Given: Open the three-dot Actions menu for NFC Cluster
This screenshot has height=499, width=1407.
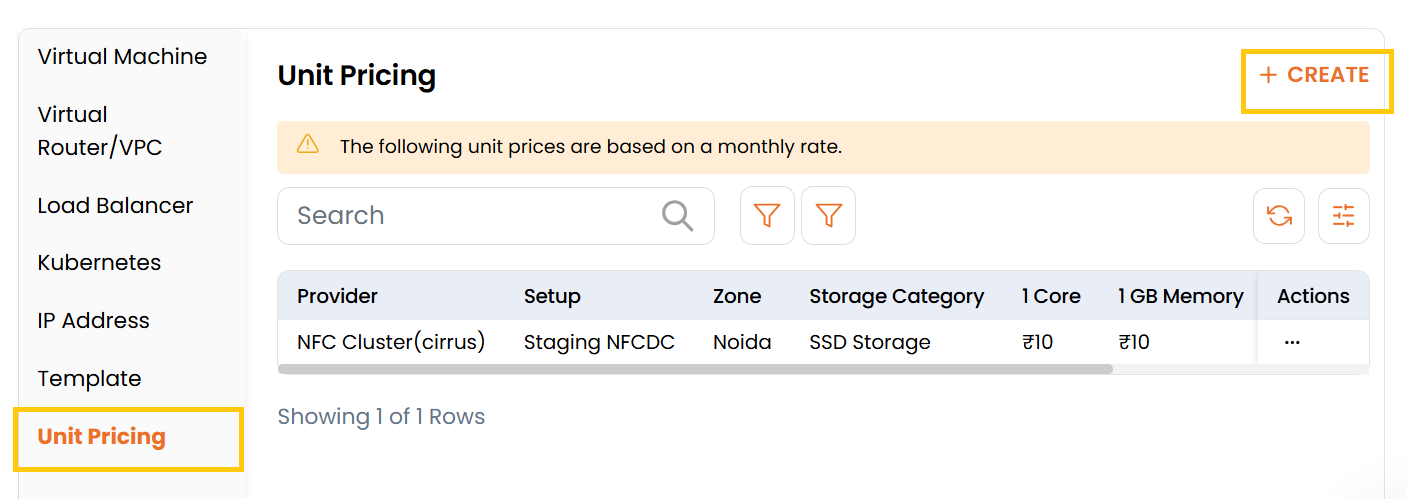Looking at the screenshot, I should [1292, 342].
